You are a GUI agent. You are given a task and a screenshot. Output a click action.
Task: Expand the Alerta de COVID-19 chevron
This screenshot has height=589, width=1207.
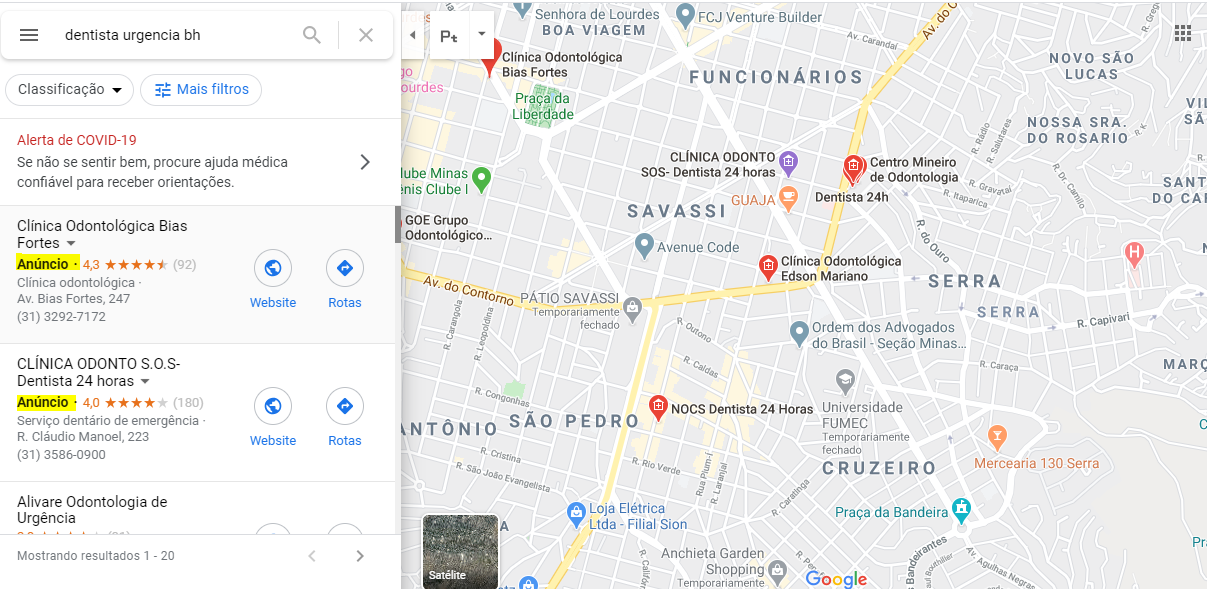tap(365, 162)
